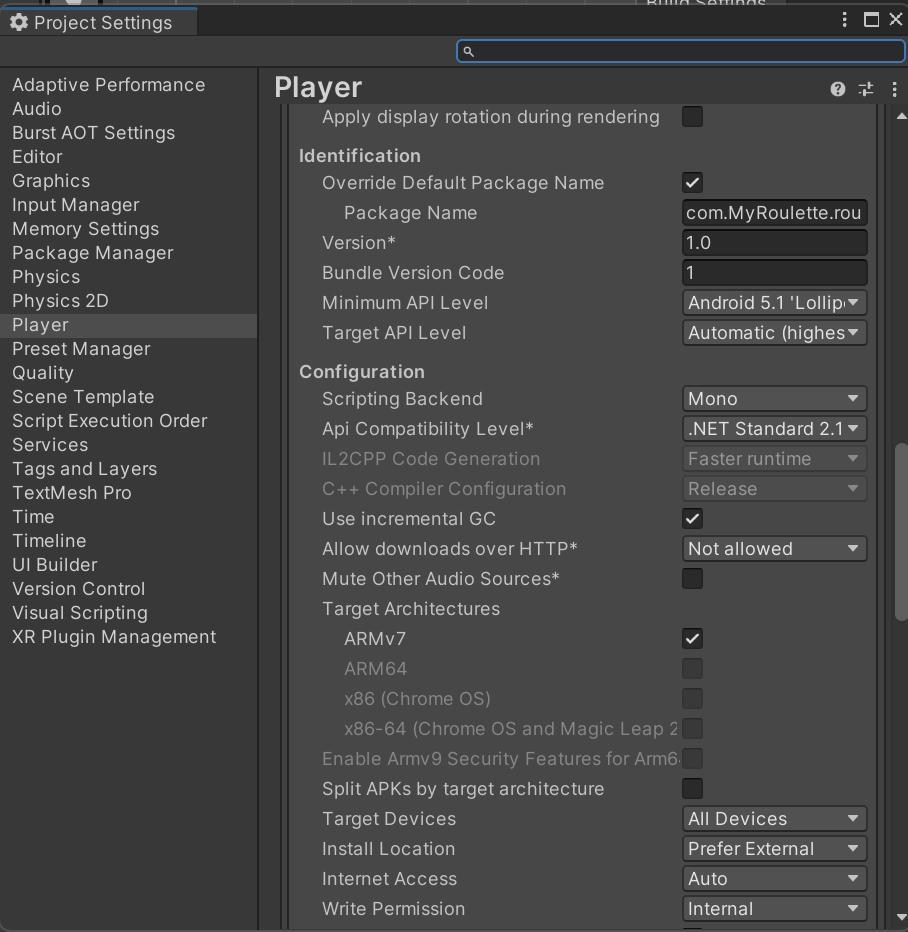This screenshot has height=932, width=908.
Task: Select Graphics in the settings sidebar
Action: point(51,181)
